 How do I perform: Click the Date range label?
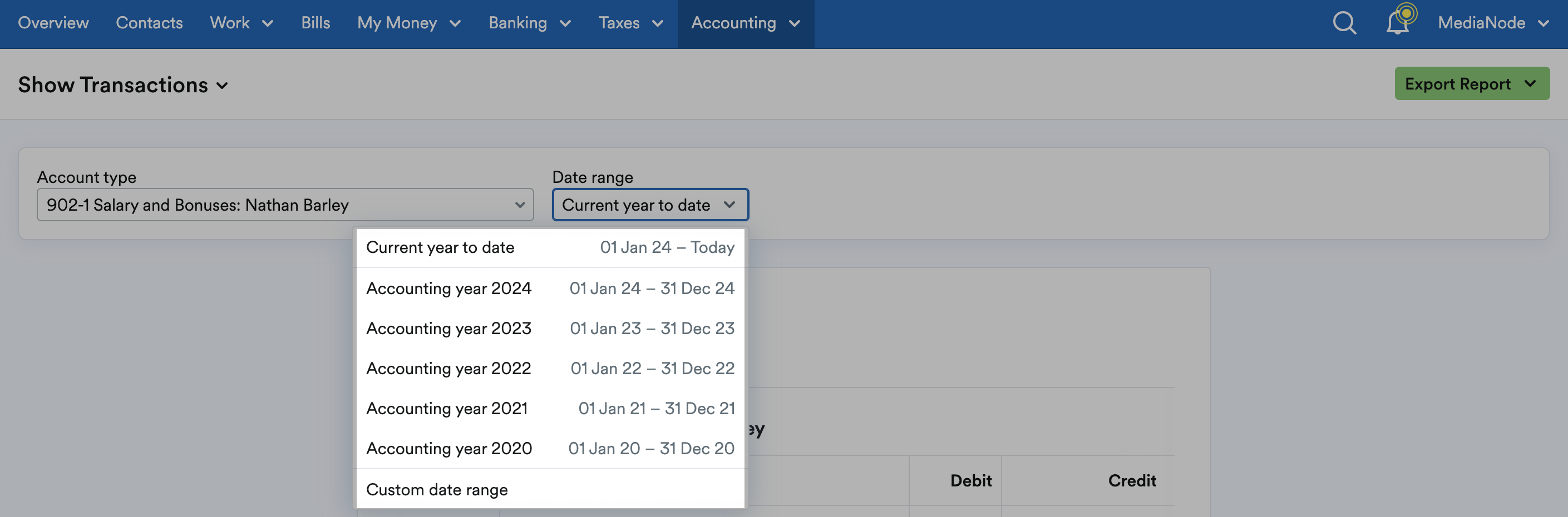pyautogui.click(x=592, y=177)
